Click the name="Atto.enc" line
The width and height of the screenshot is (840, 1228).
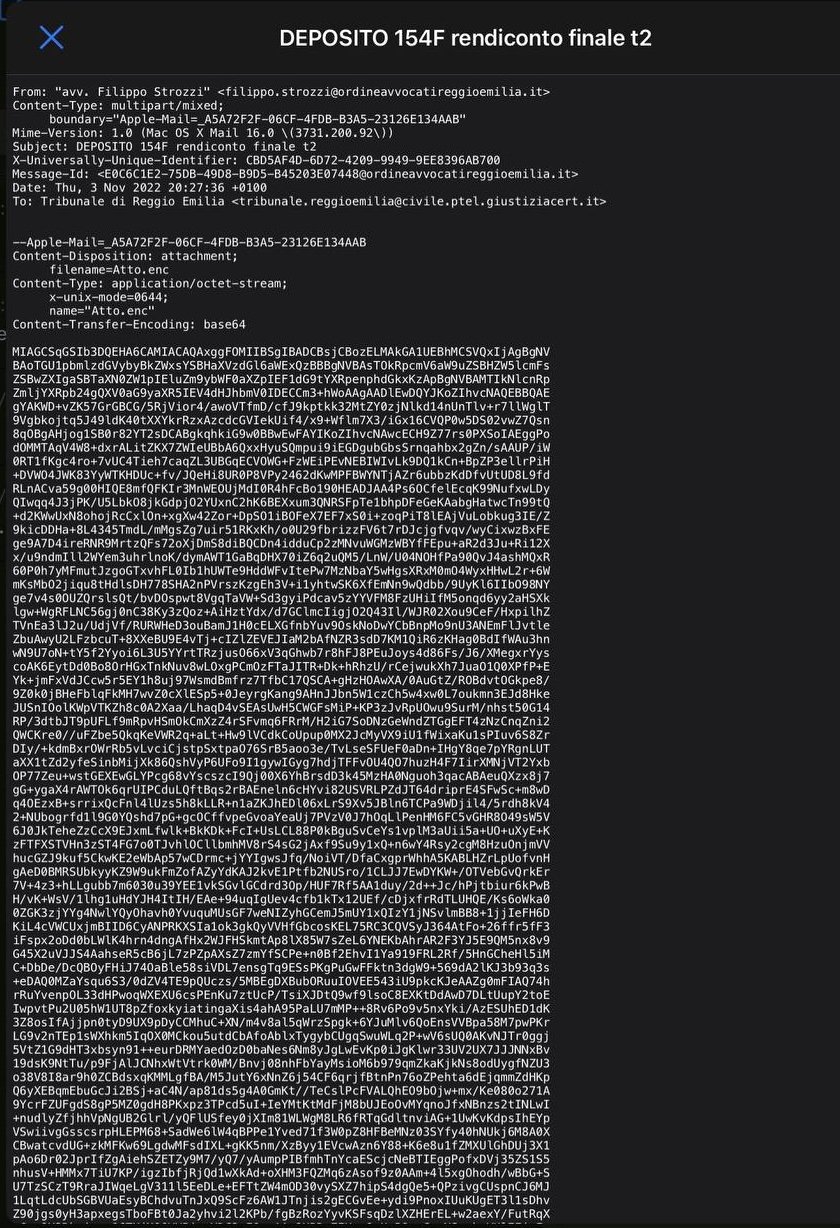(x=98, y=312)
